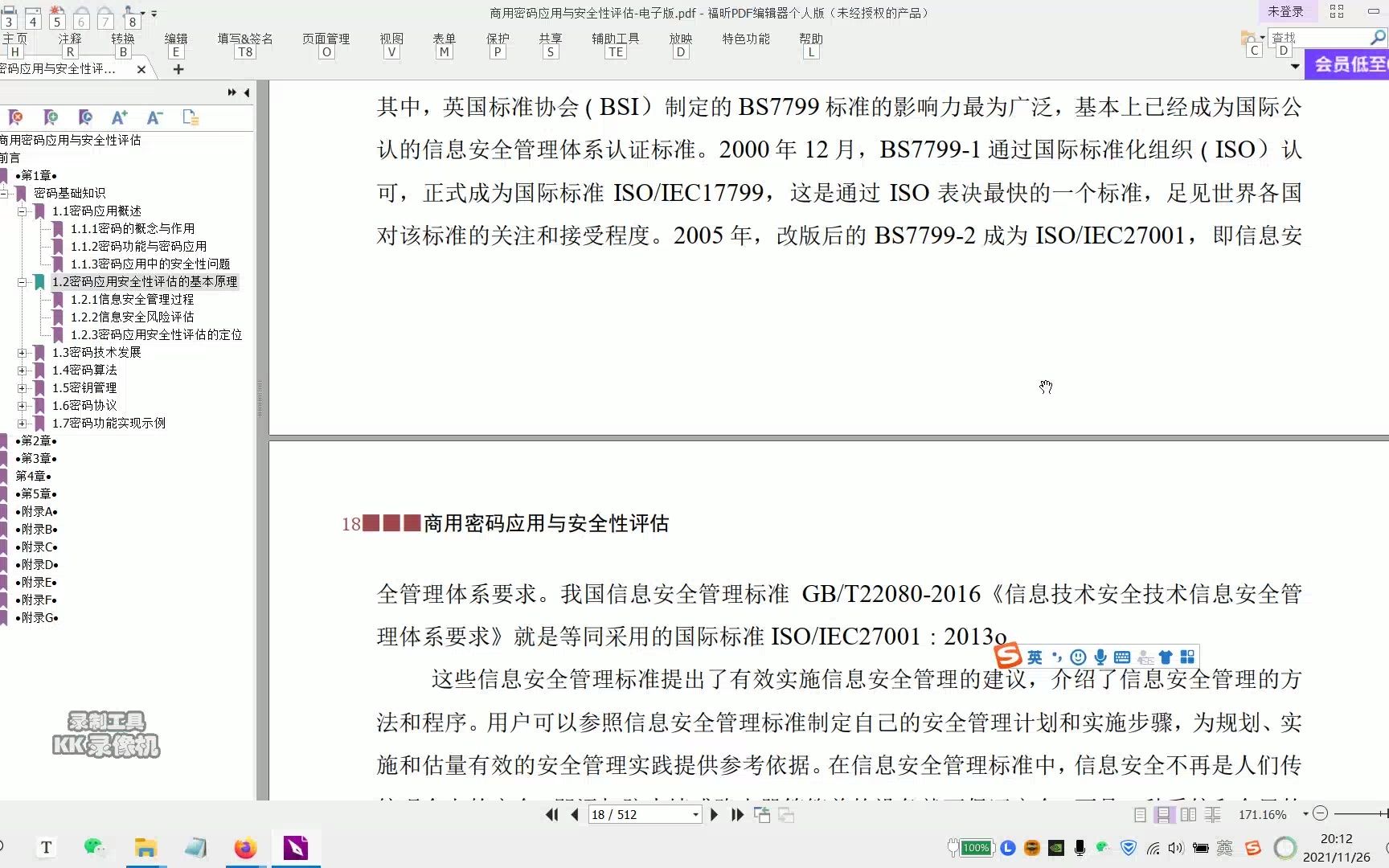Open the 转换 ribbon tab
The image size is (1389, 868).
123,39
